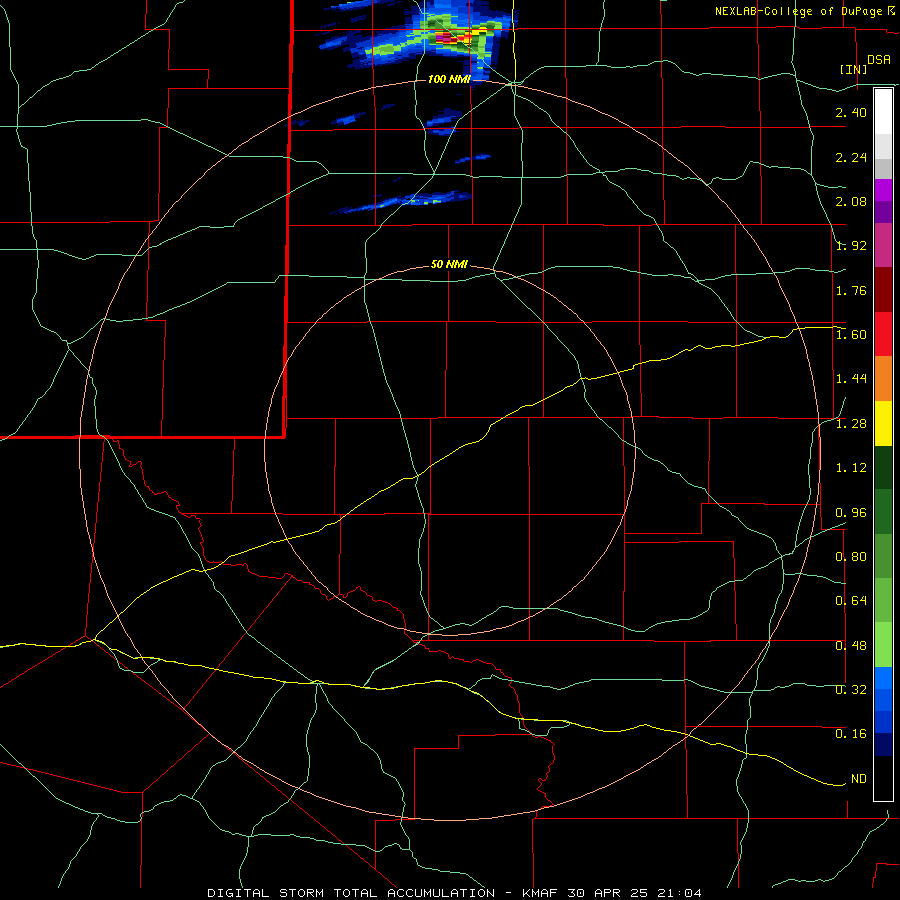Viewport: 900px width, 900px height.
Task: Click the 2.40 legend value
Action: coord(851,112)
